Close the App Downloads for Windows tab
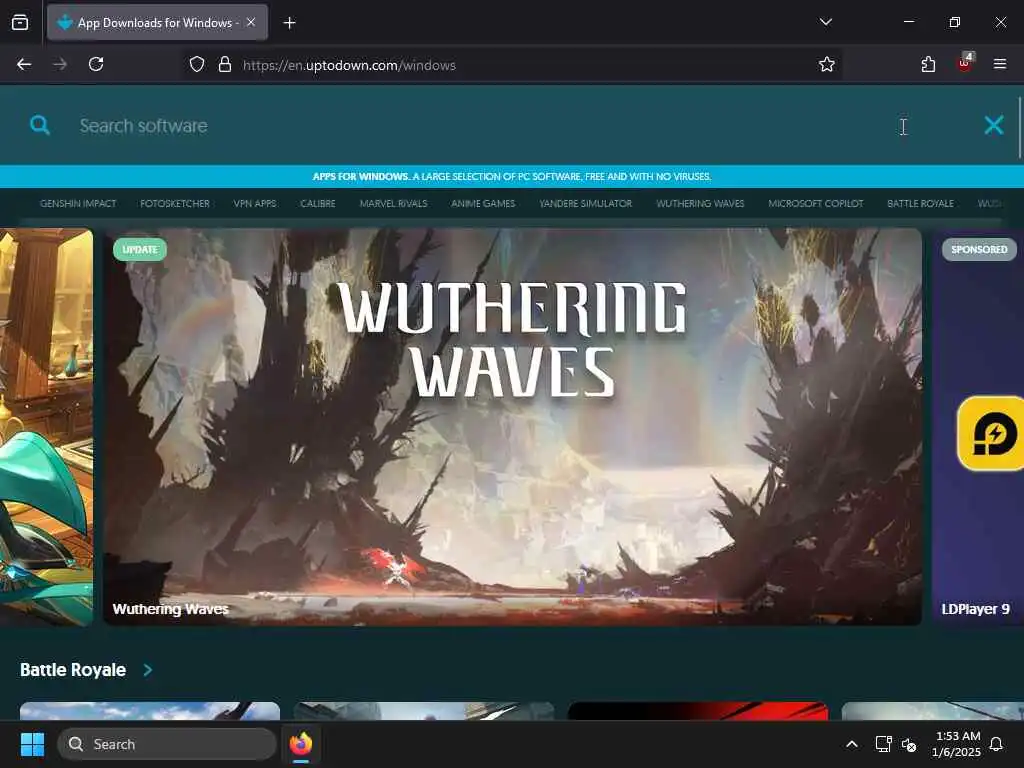This screenshot has width=1024, height=768. point(251,22)
